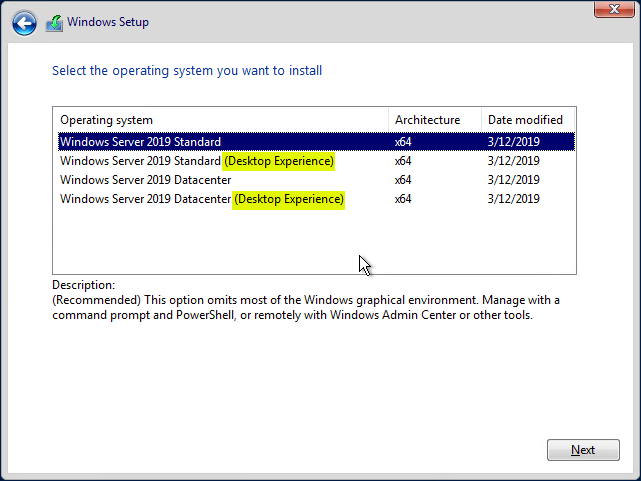
Task: Click the Next button
Action: [x=583, y=450]
